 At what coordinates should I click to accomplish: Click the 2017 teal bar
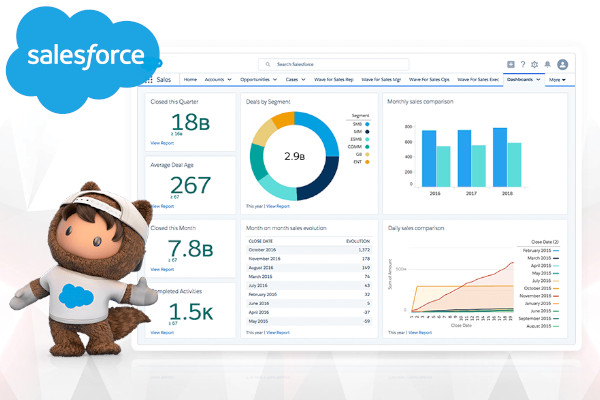(479, 166)
